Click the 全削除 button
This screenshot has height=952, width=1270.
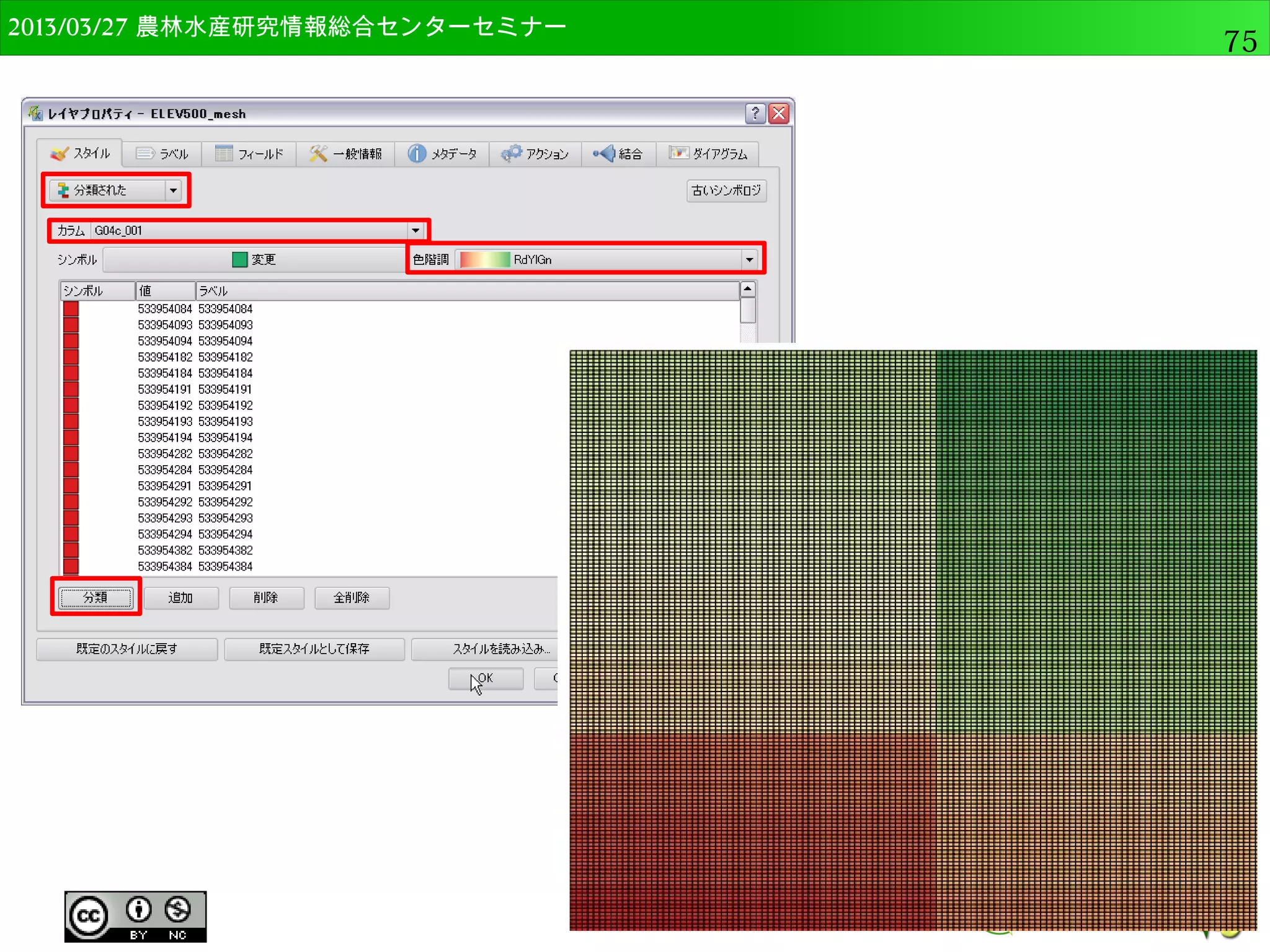click(x=352, y=598)
